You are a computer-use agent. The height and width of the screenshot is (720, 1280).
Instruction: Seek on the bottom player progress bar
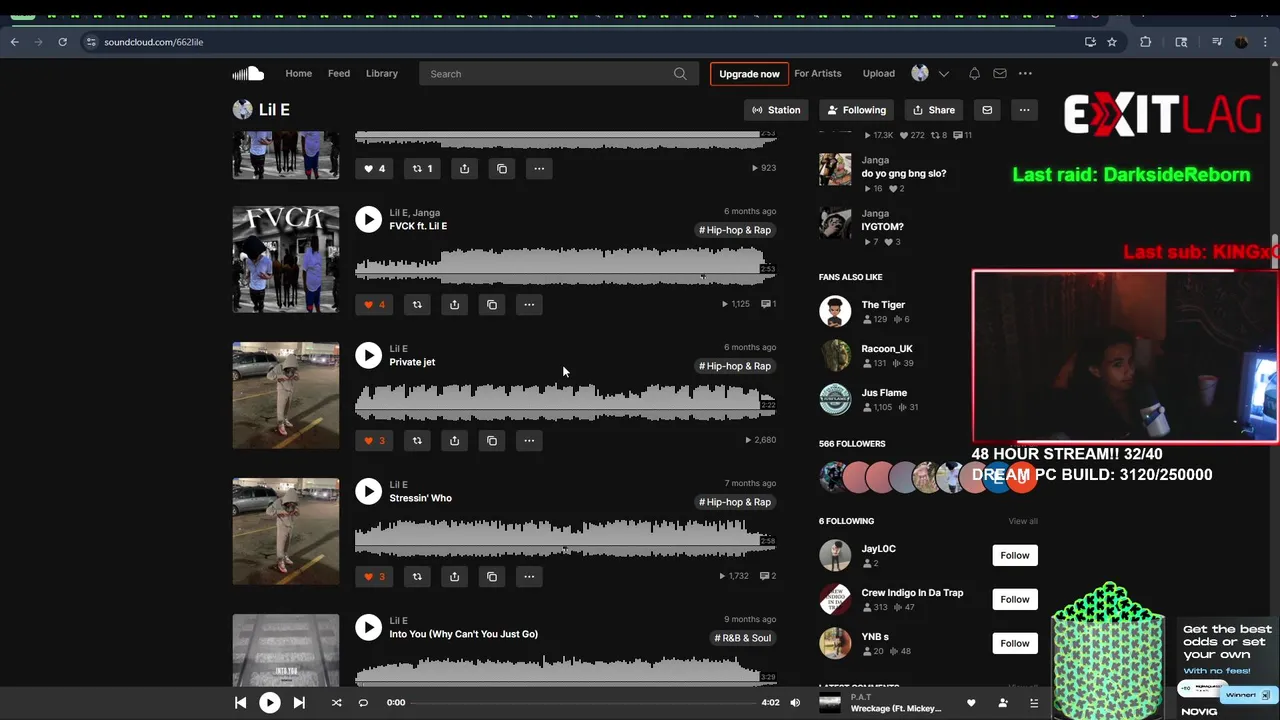tap(583, 702)
